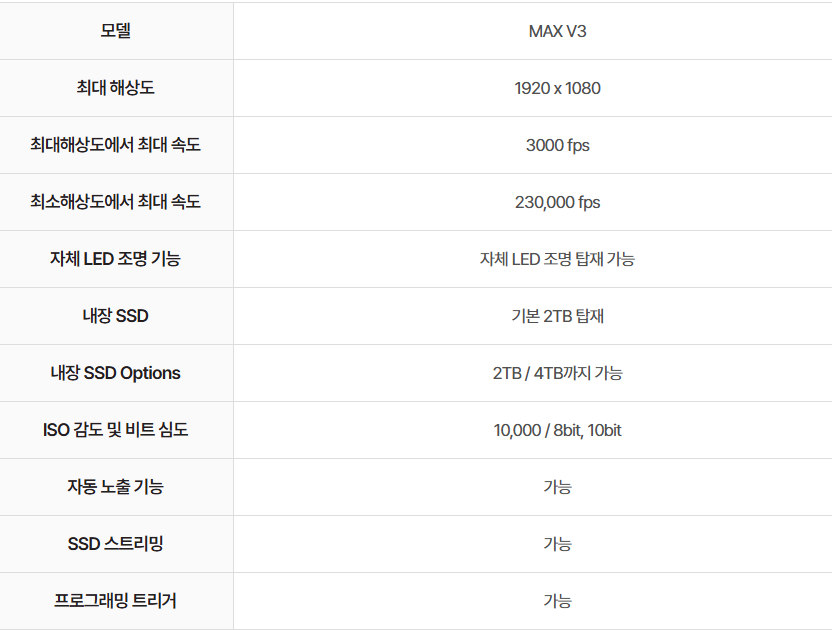Select the '3000 fps' value

[x=557, y=145]
